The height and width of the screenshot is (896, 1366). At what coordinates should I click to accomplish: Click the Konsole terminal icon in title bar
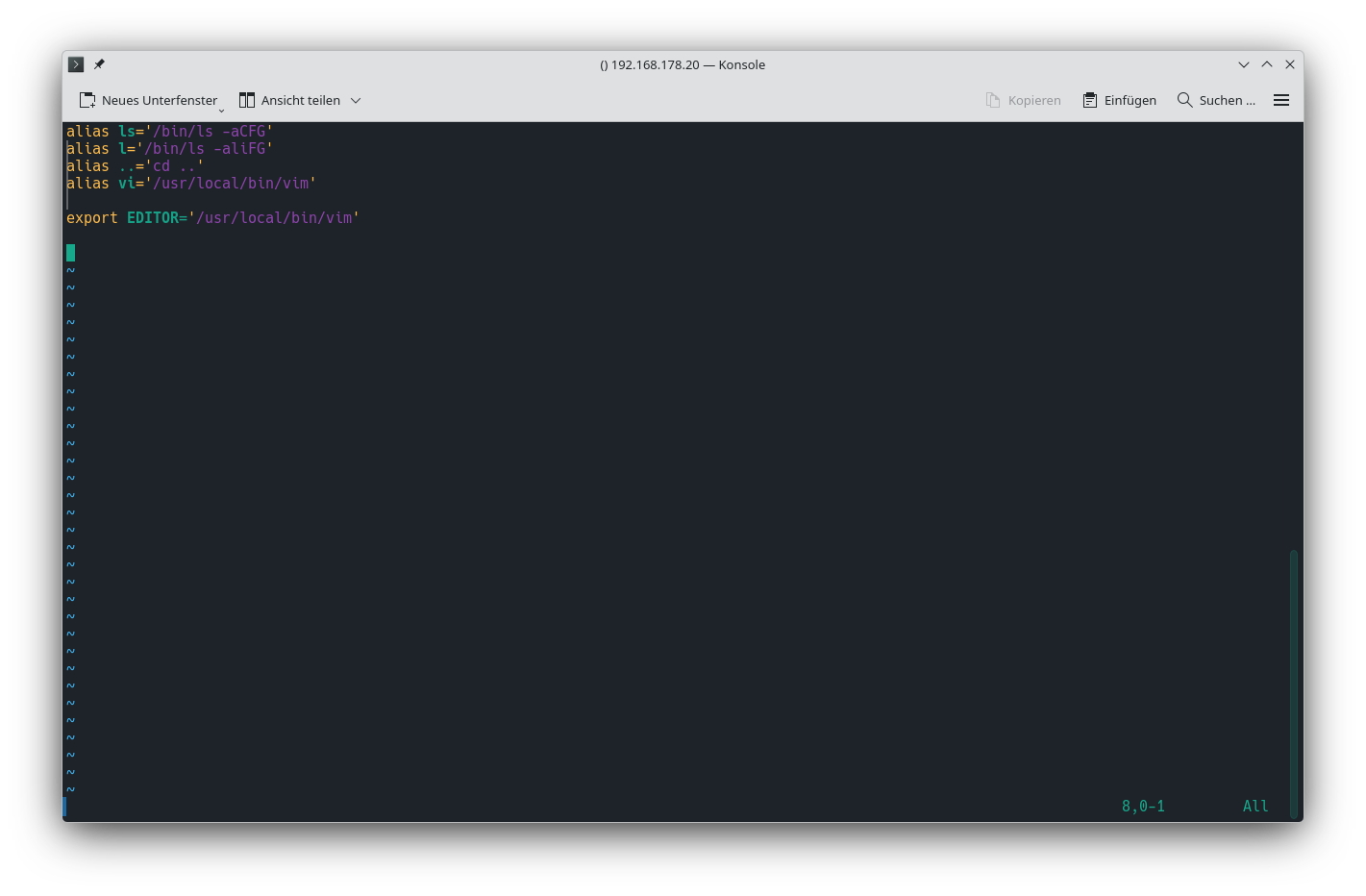click(x=76, y=64)
